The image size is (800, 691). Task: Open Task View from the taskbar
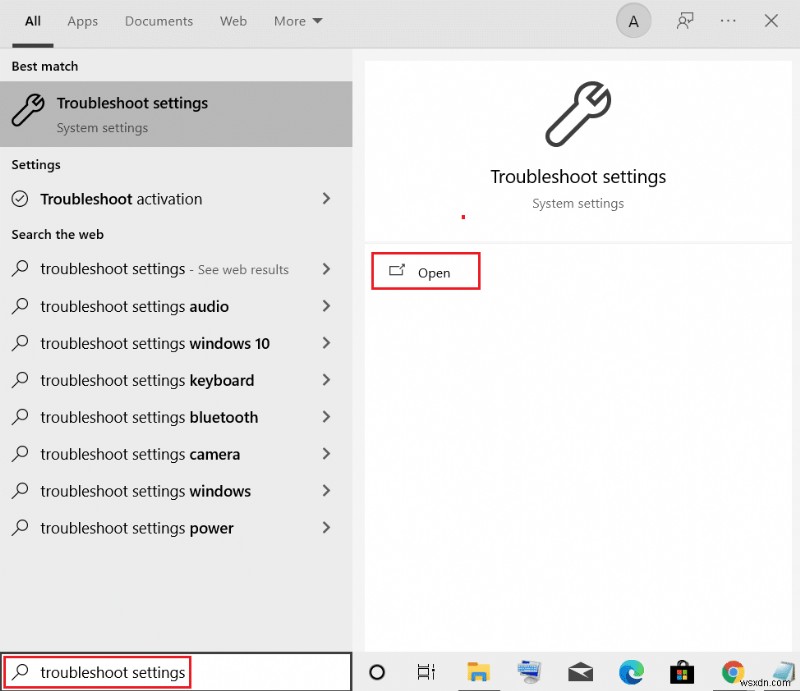pos(425,672)
